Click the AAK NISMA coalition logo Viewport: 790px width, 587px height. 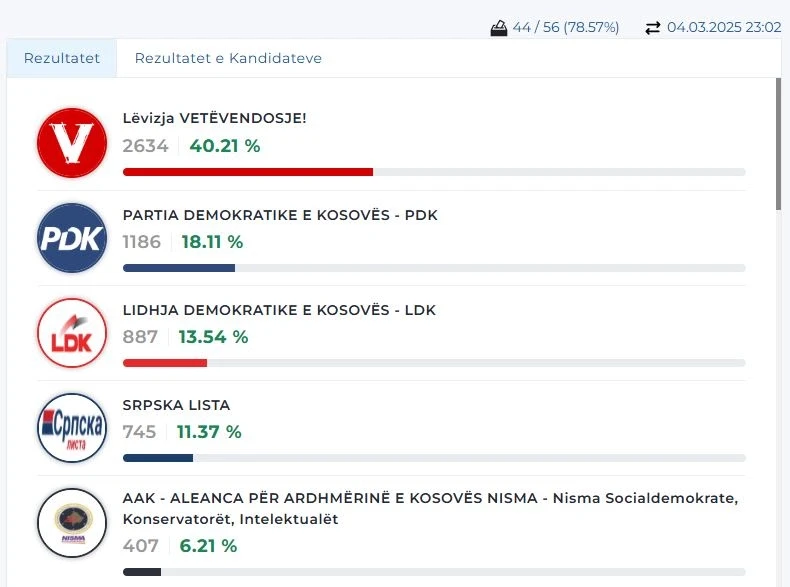click(x=71, y=523)
